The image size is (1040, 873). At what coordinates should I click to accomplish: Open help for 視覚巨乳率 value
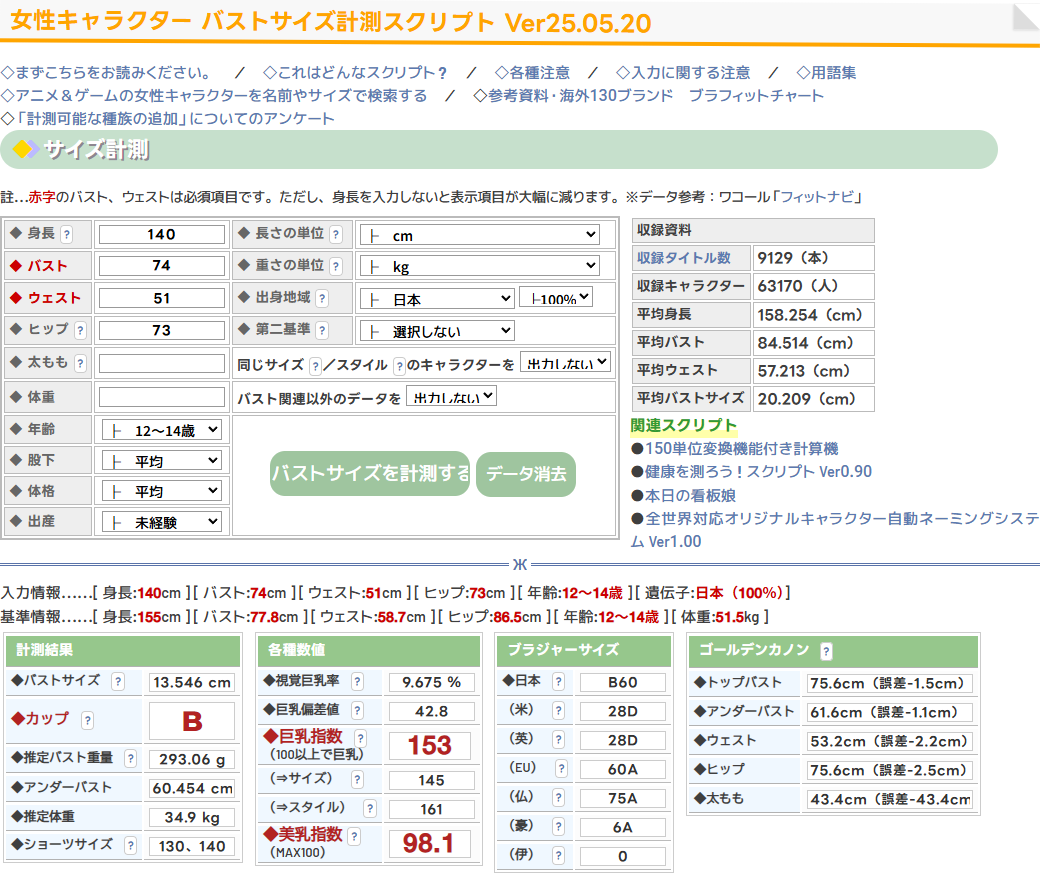[357, 681]
